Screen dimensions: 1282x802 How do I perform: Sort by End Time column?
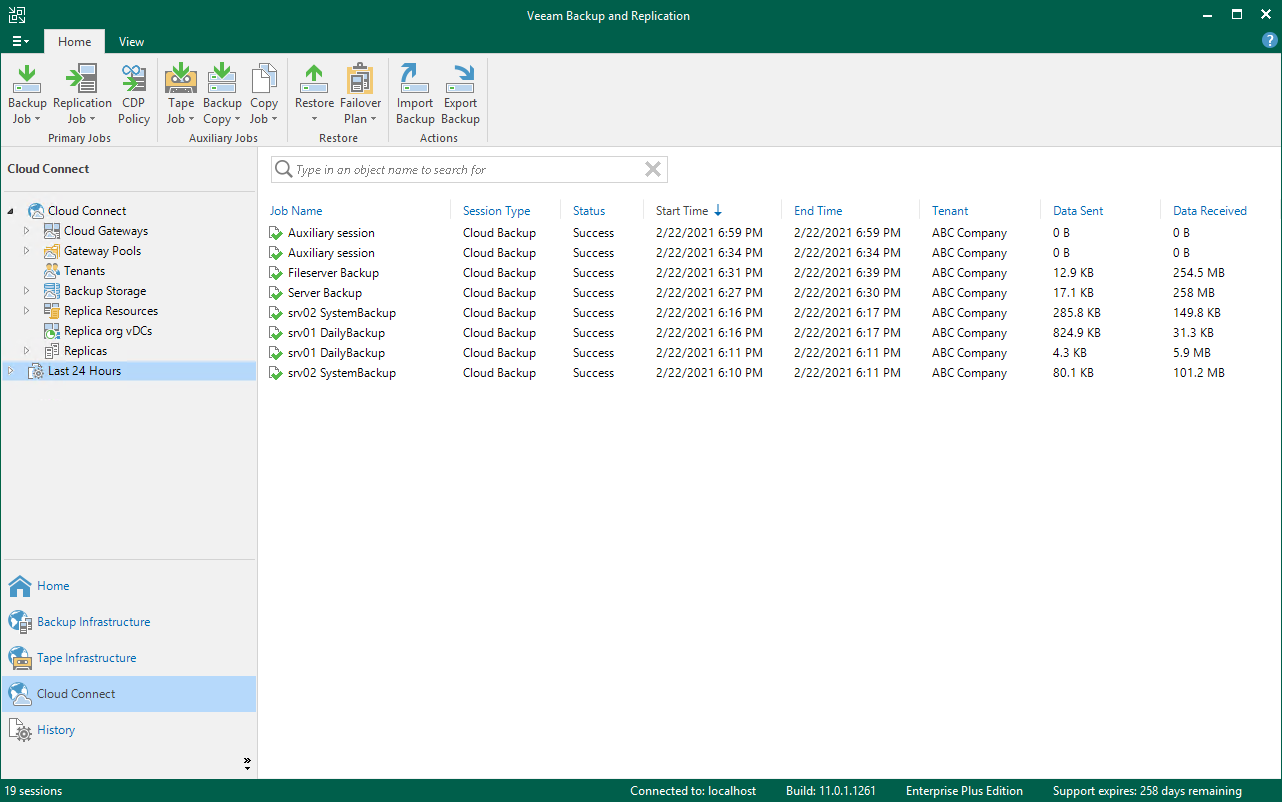coord(818,211)
